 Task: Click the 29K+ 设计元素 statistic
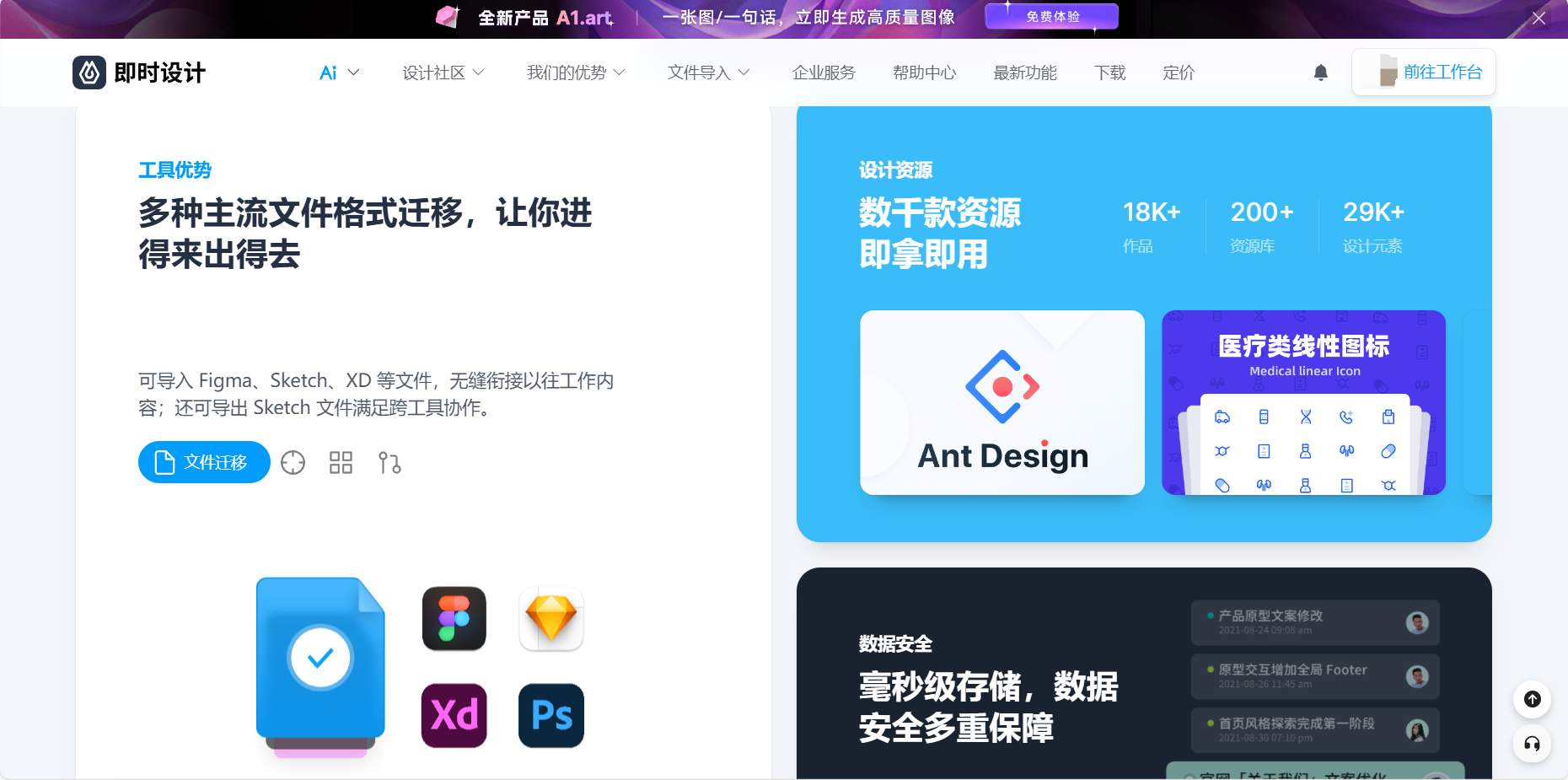click(x=1373, y=226)
